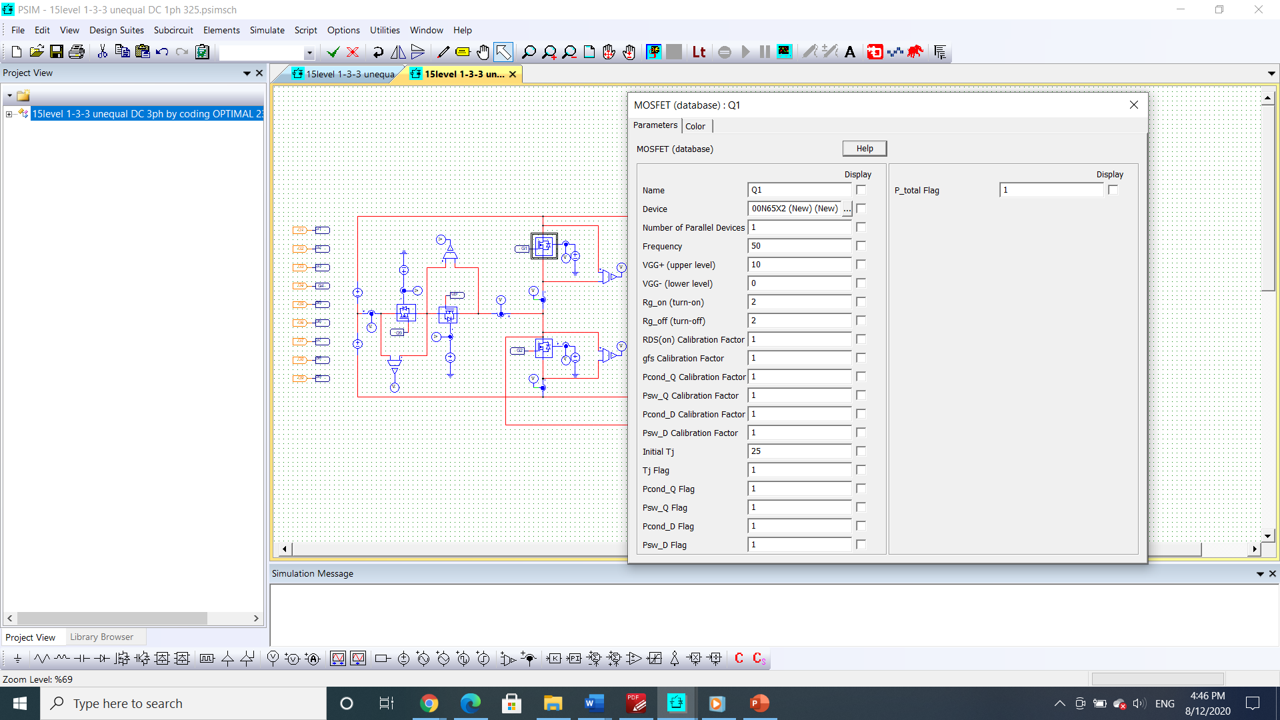Insert capacitor from element toolbar
The height and width of the screenshot is (720, 1280).
[x=82, y=658]
